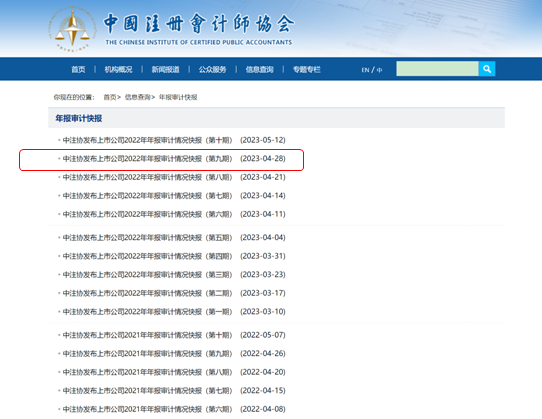Open the 信息查询 navigation menu

259,69
